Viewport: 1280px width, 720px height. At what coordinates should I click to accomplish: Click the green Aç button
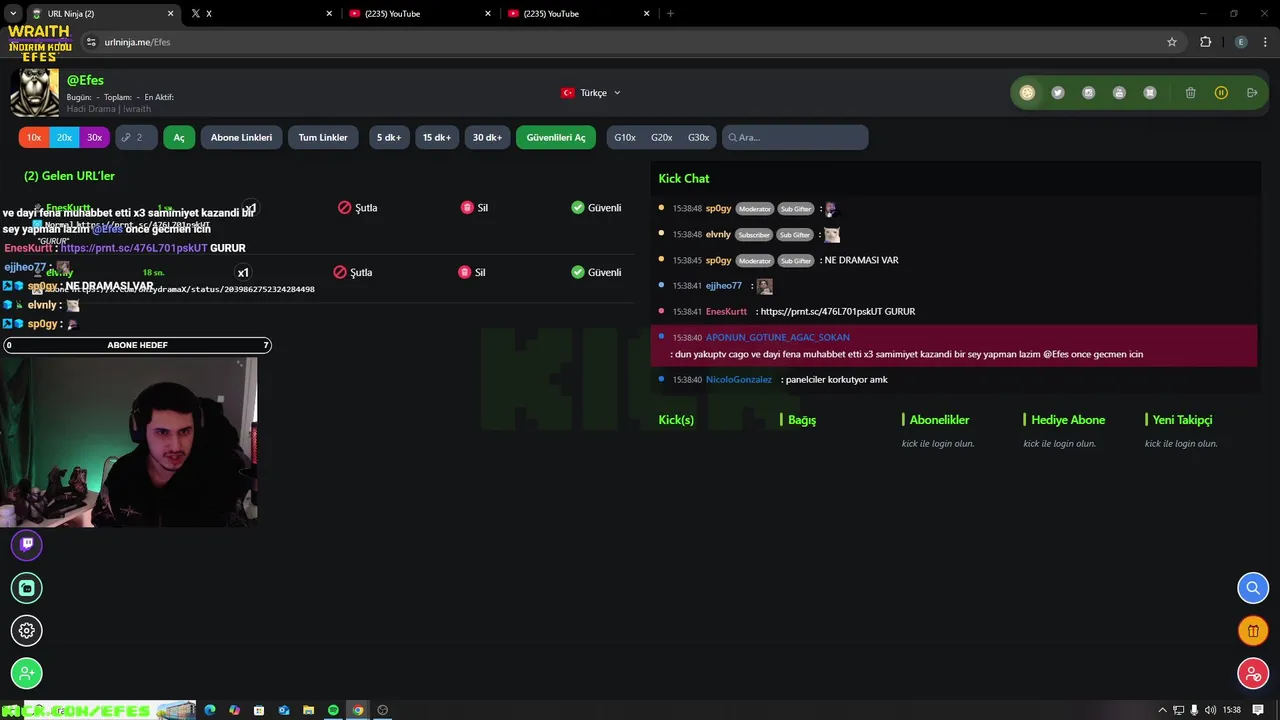coord(179,138)
